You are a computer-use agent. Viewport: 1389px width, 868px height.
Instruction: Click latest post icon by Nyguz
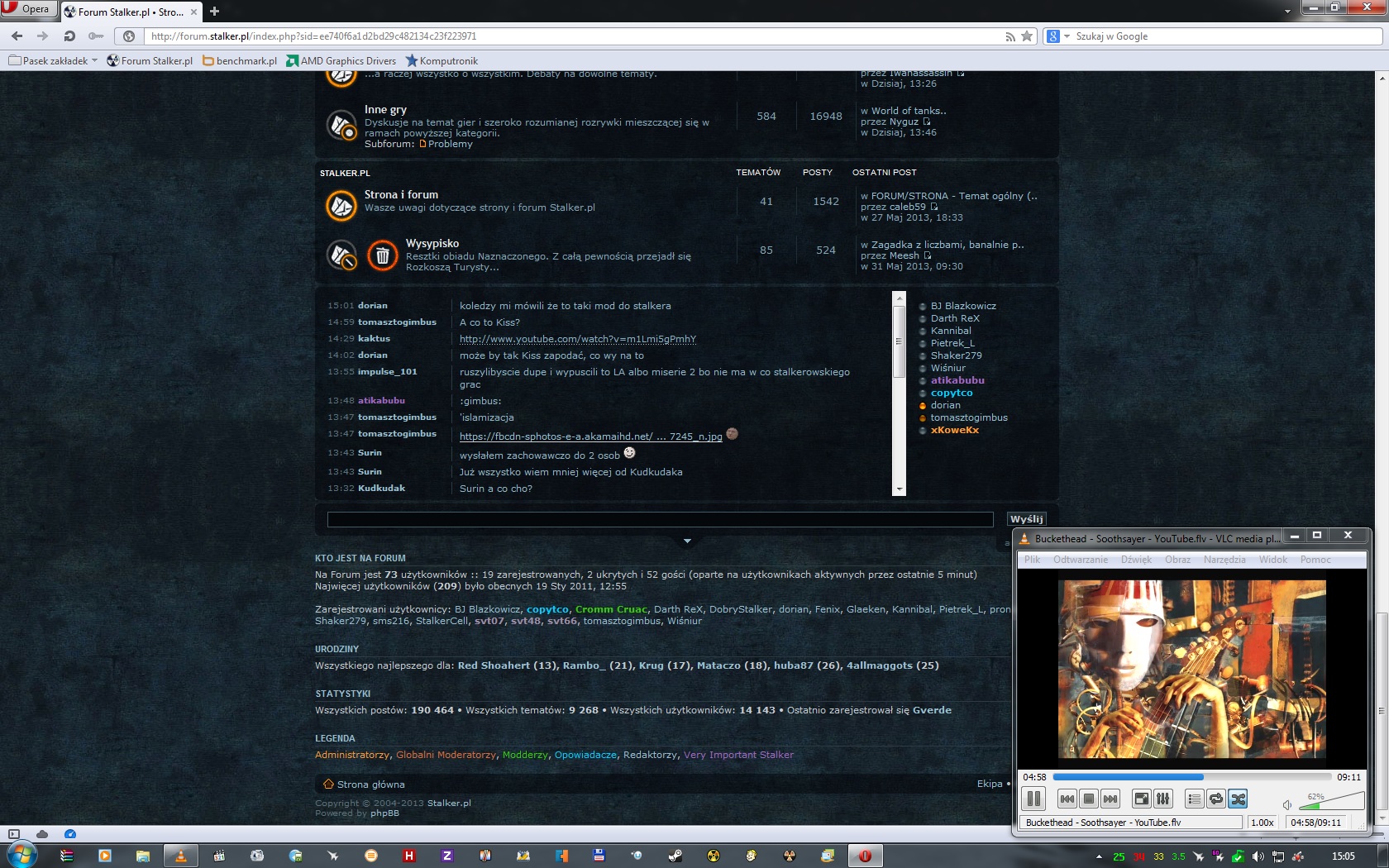coord(927,122)
